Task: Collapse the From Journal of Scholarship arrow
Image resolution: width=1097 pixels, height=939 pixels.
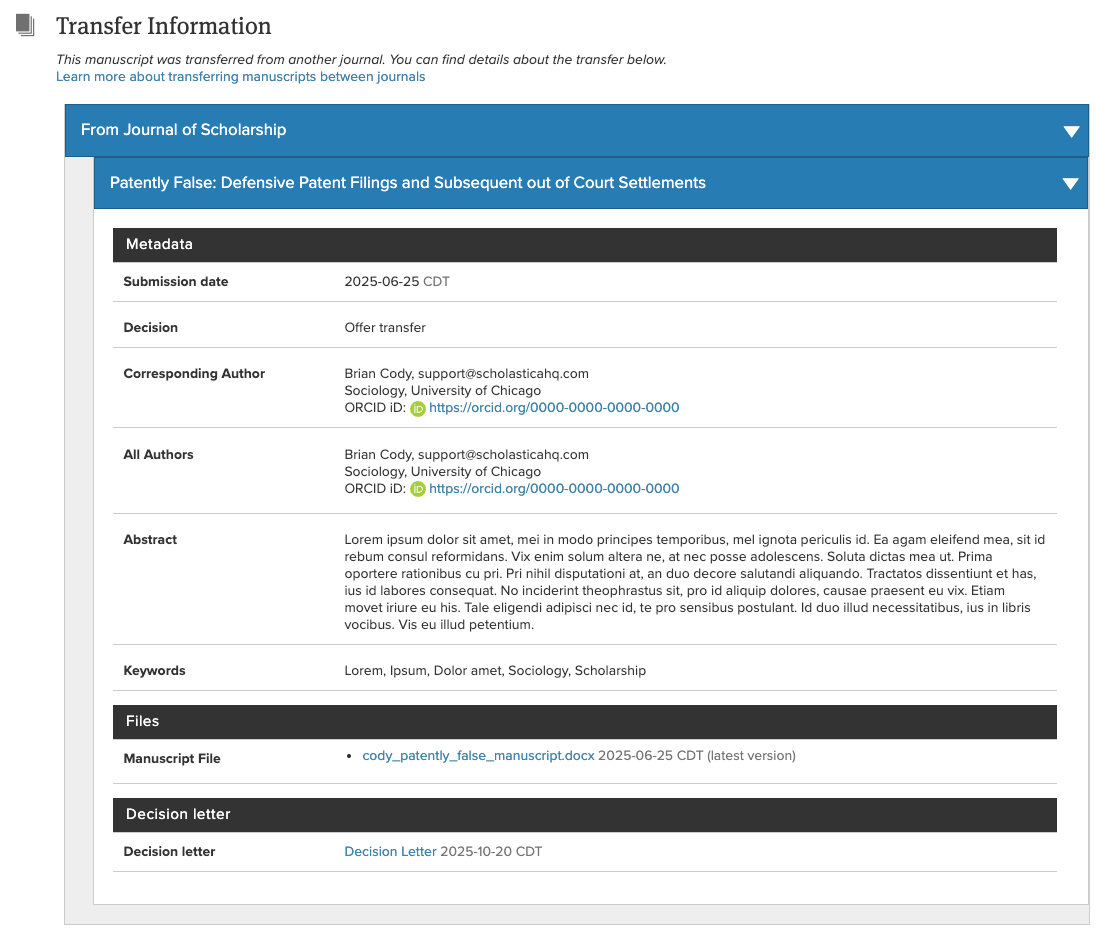Action: pyautogui.click(x=1070, y=131)
